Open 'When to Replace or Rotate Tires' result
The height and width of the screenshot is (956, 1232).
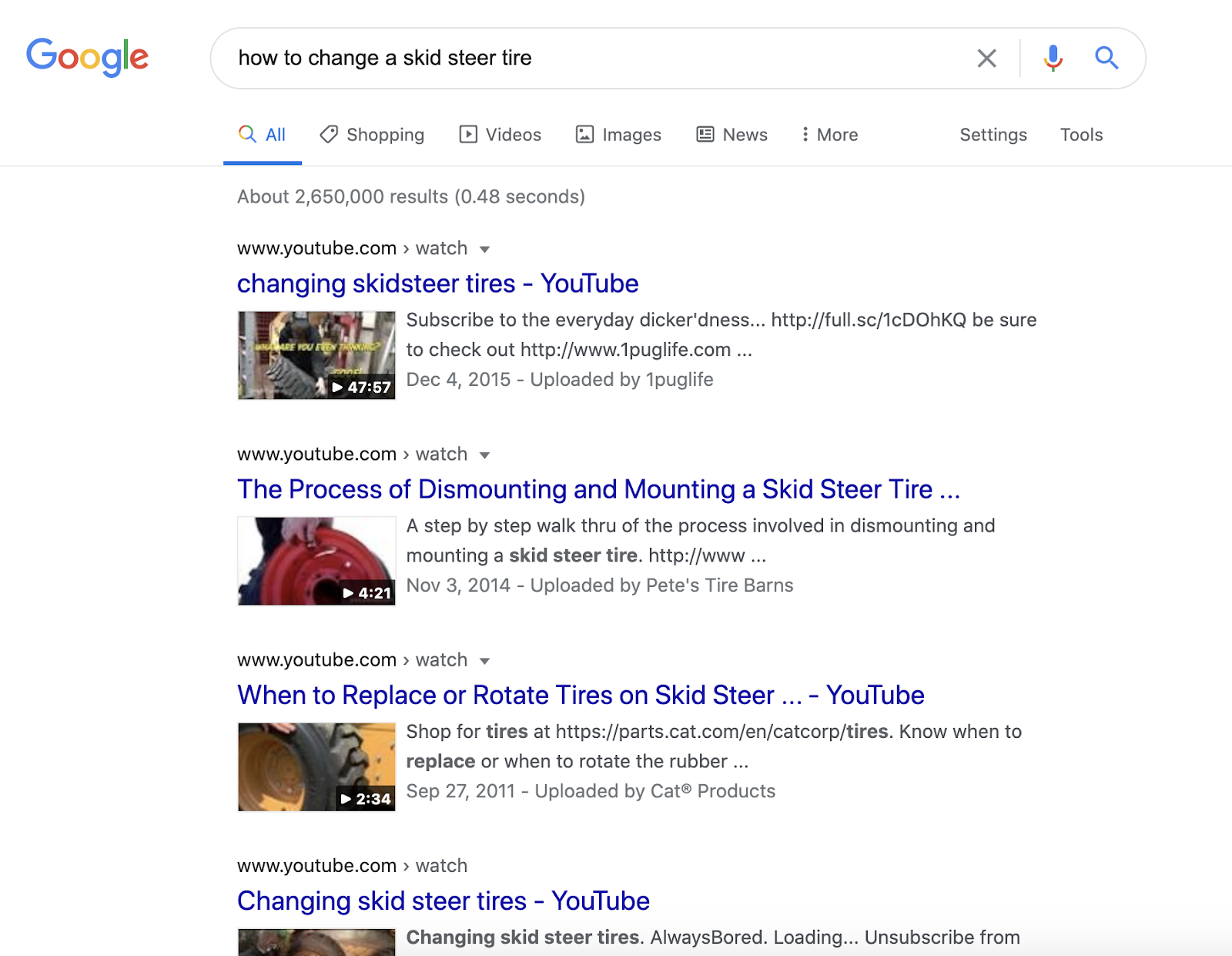[581, 695]
